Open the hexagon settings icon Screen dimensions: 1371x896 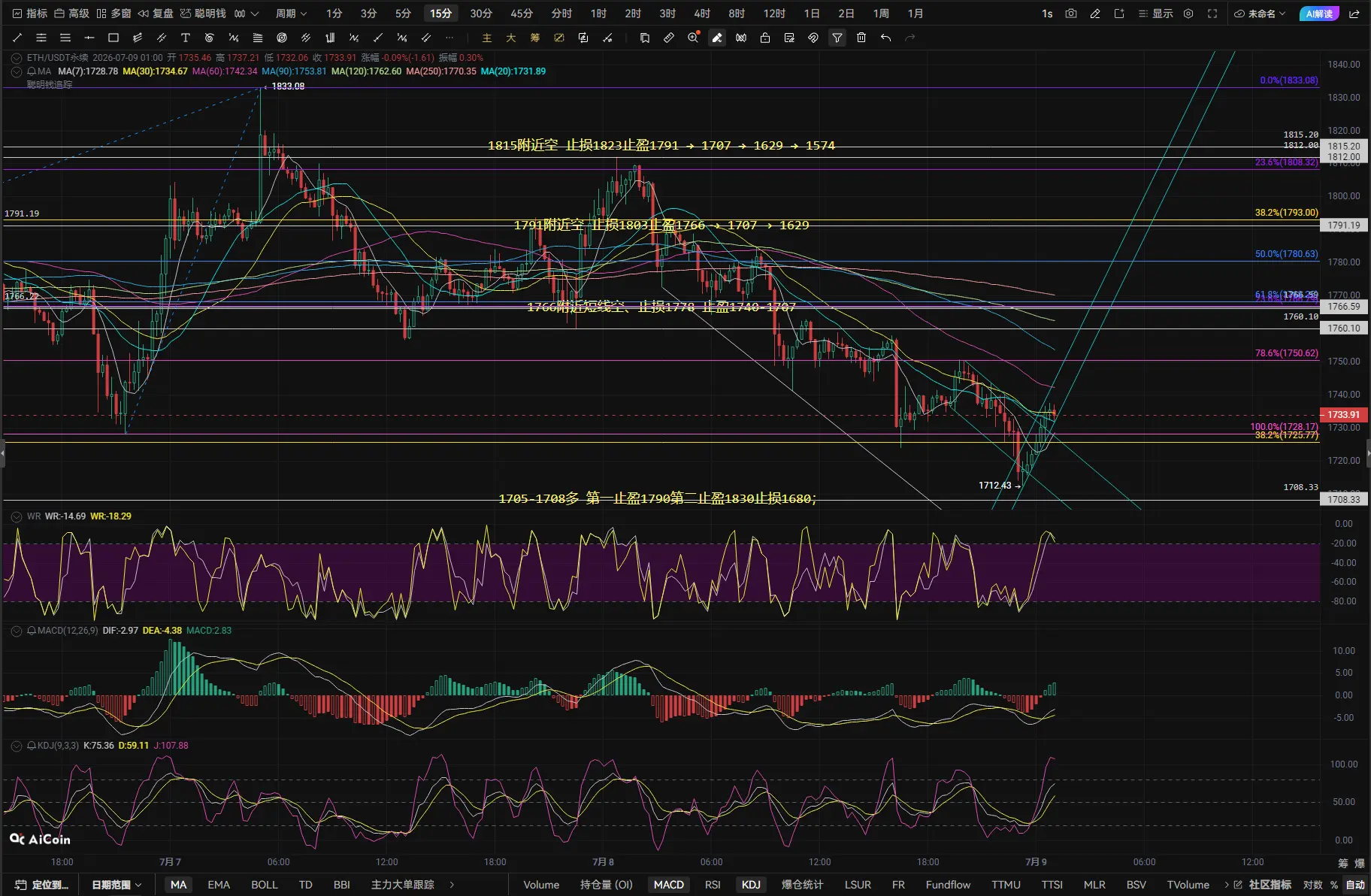1188,14
